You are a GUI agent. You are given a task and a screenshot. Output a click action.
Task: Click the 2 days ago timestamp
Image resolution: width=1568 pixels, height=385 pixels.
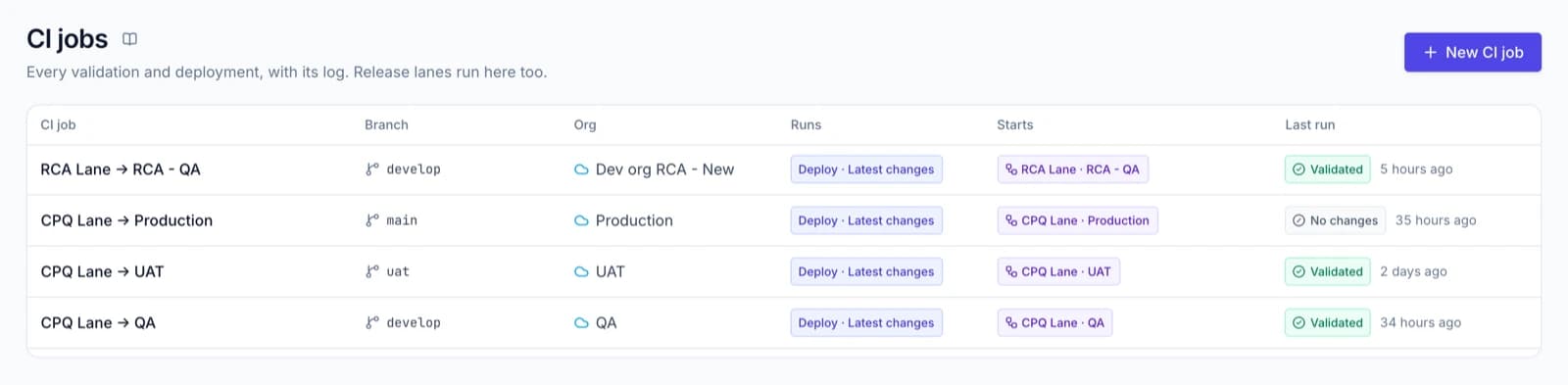[1413, 271]
